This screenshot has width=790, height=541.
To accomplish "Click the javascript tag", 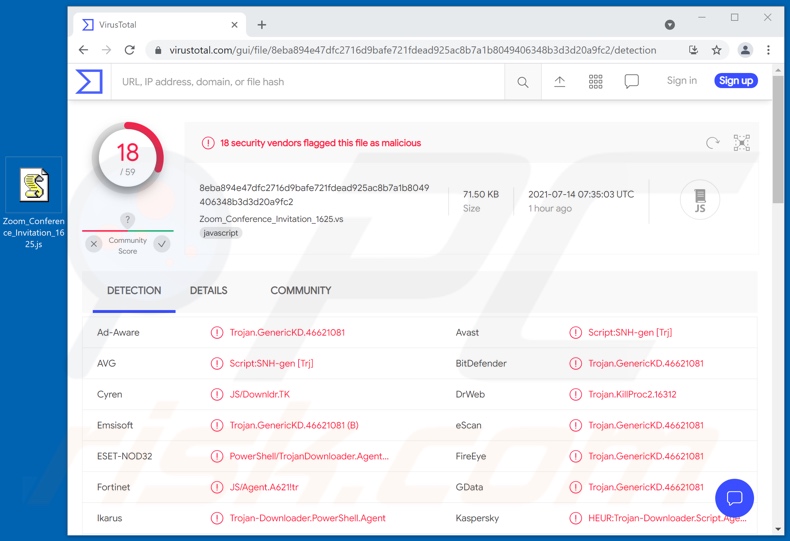I will point(221,233).
